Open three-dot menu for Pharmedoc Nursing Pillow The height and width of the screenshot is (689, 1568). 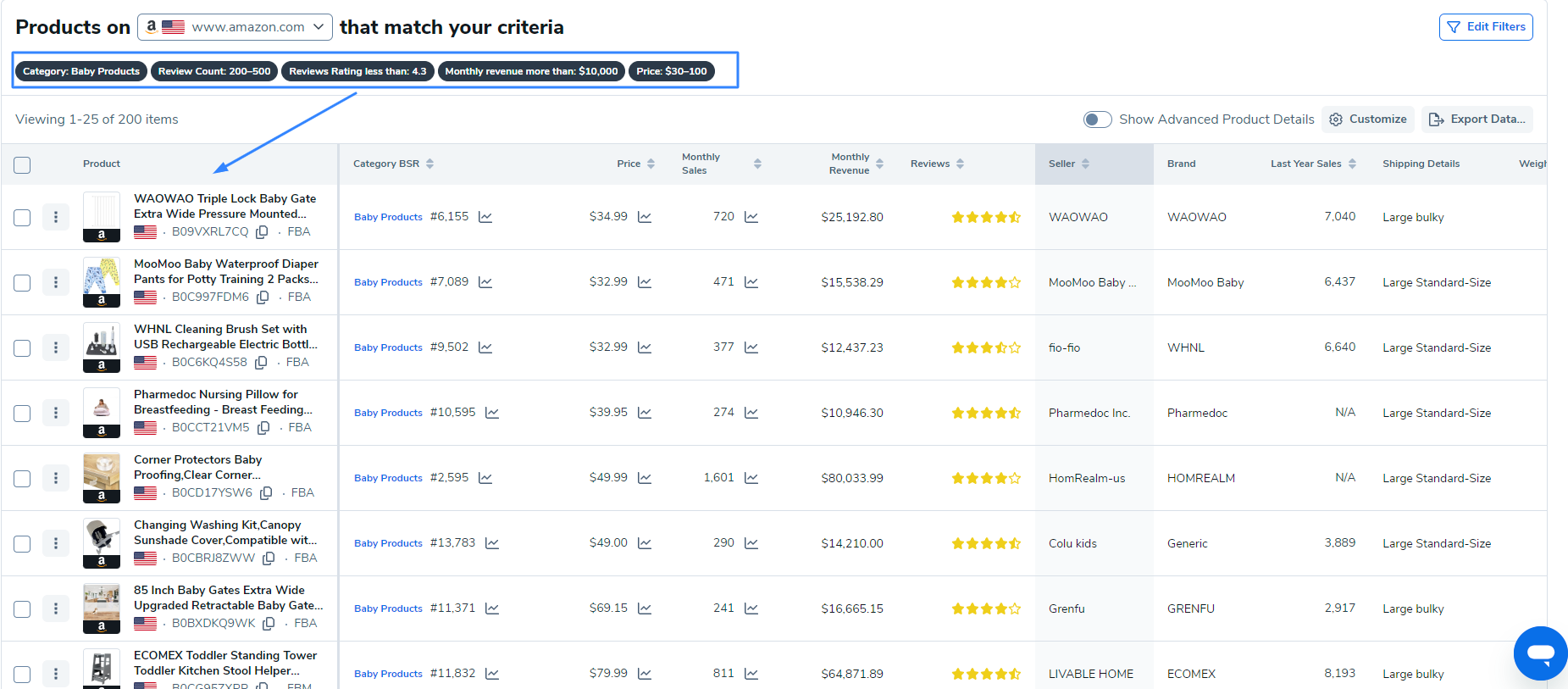(56, 413)
